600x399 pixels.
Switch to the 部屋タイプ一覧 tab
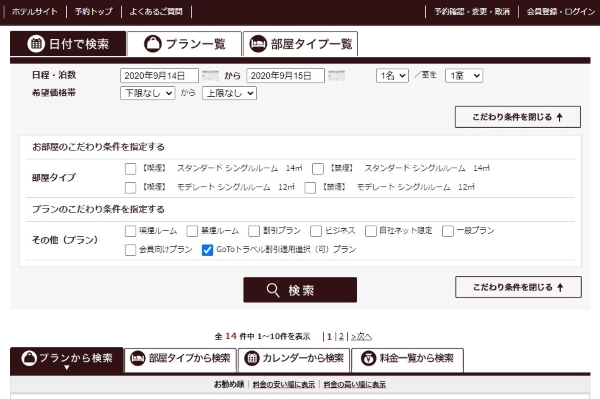pyautogui.click(x=300, y=44)
